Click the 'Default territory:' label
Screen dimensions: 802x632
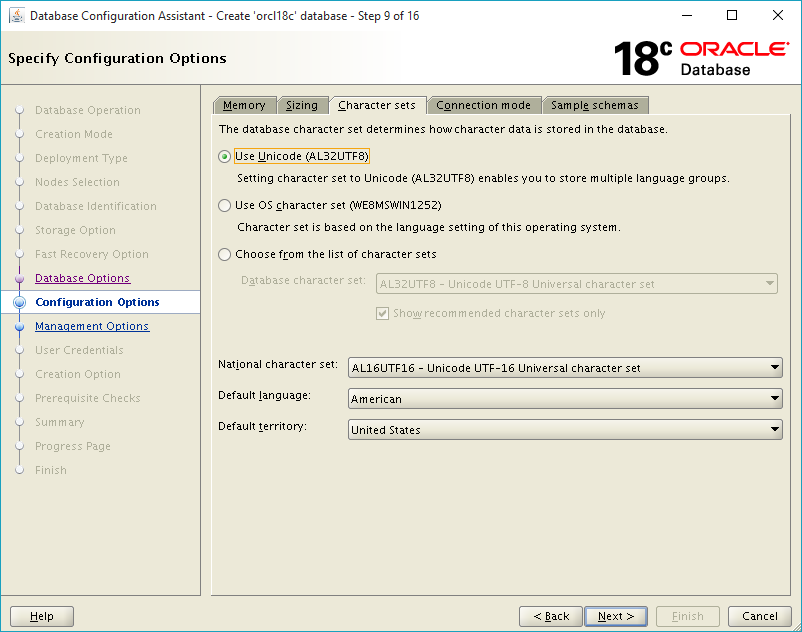(262, 426)
